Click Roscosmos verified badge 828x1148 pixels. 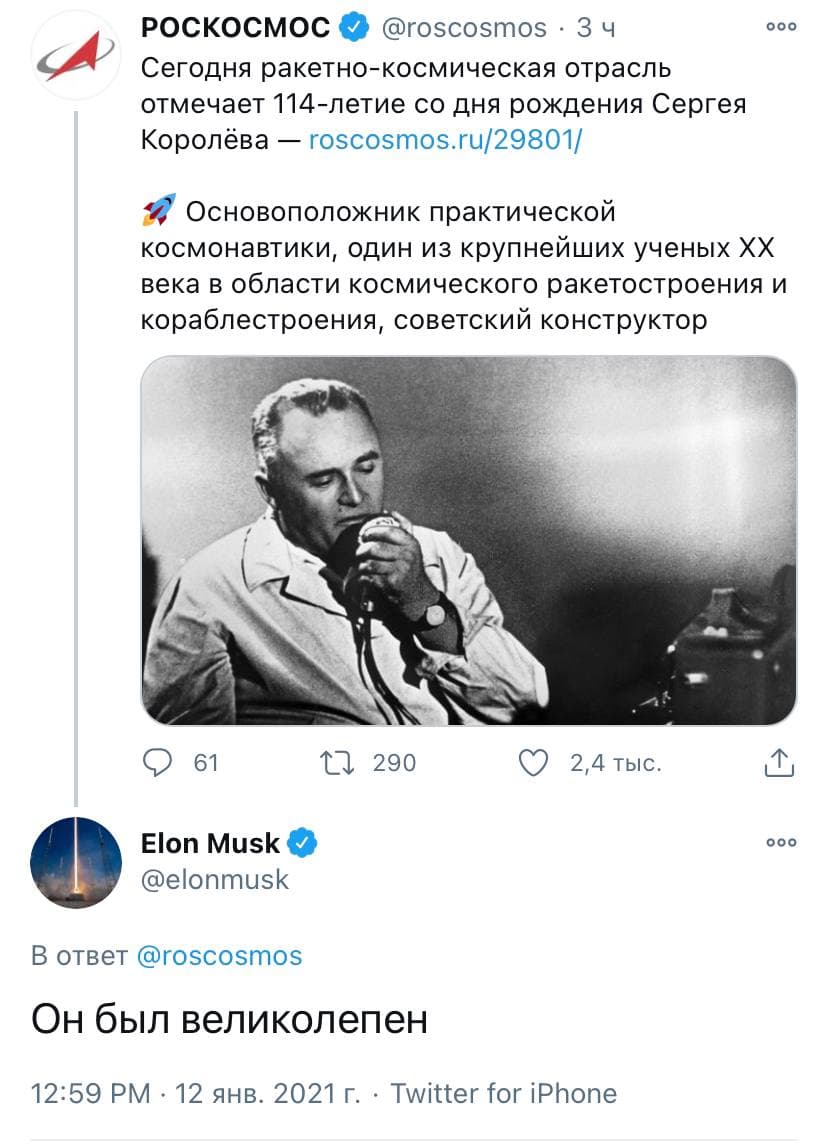coord(353,29)
